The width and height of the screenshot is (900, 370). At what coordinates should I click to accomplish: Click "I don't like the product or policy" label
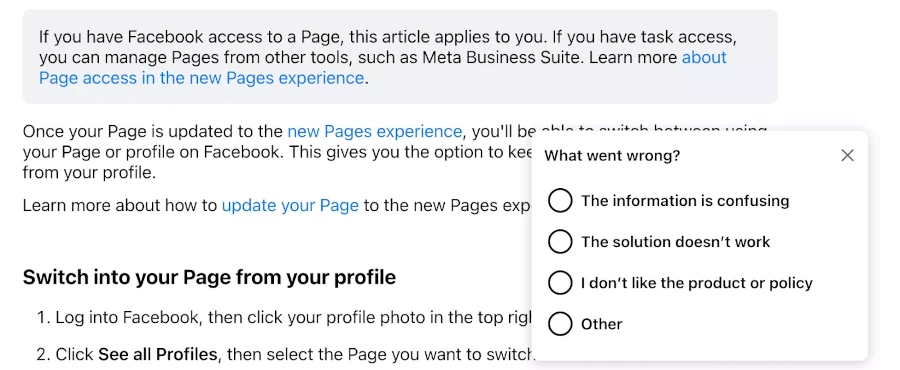point(697,283)
